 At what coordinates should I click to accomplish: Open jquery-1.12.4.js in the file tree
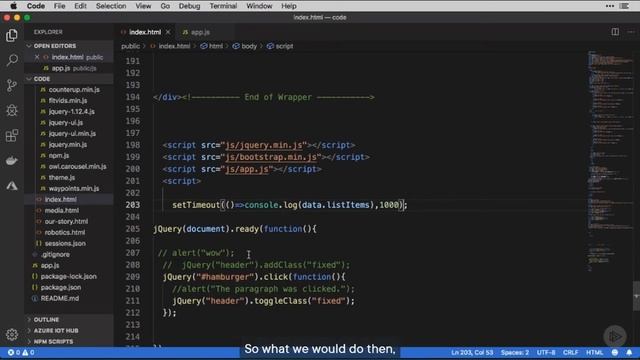[x=71, y=111]
